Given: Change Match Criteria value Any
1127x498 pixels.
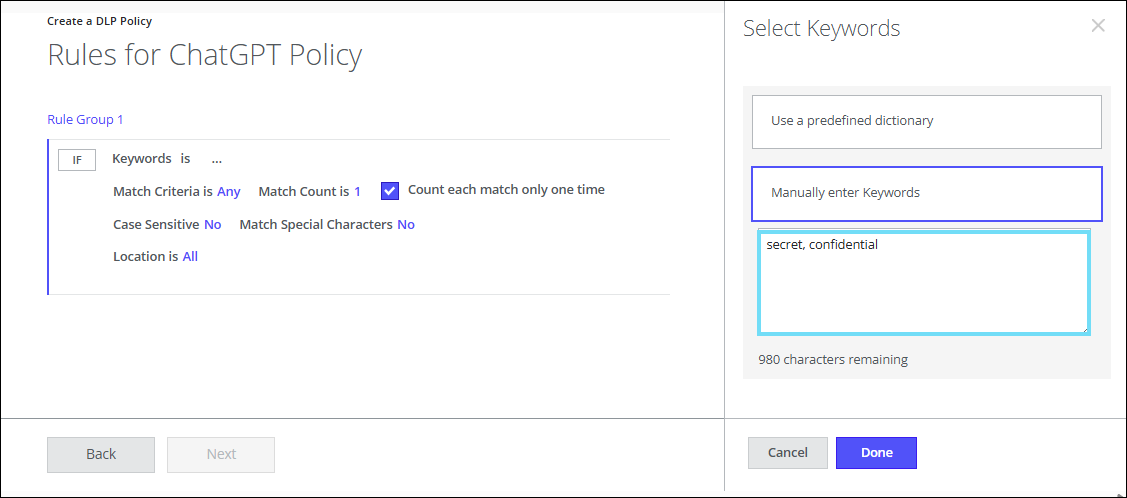Looking at the screenshot, I should pos(229,191).
